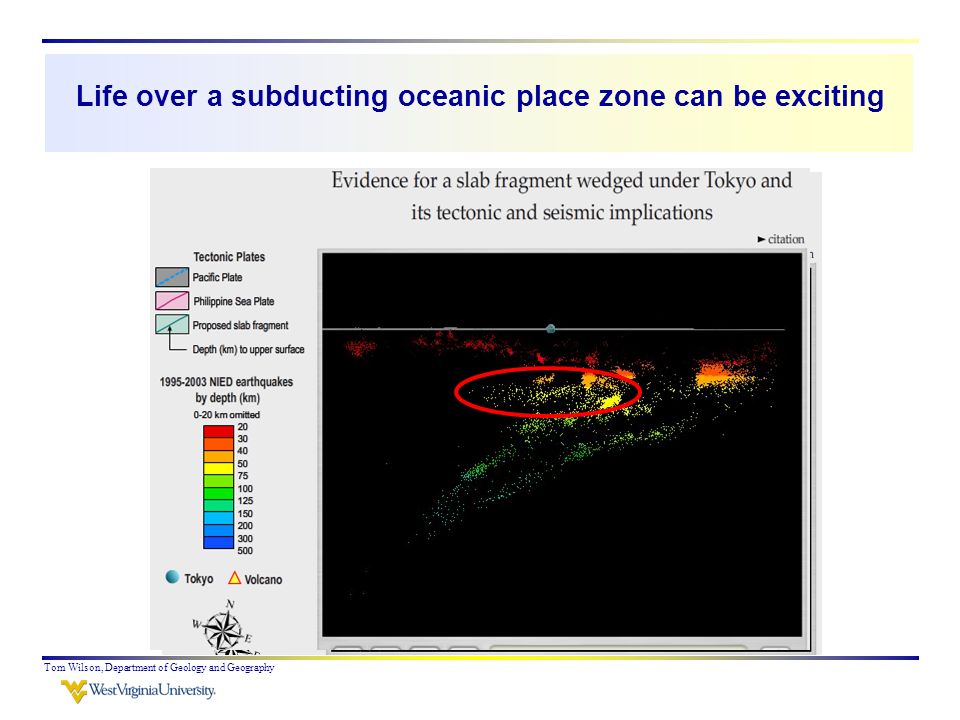The image size is (960, 720).
Task: Click the 'Tectonic Plates' legend heading
Action: [x=229, y=257]
